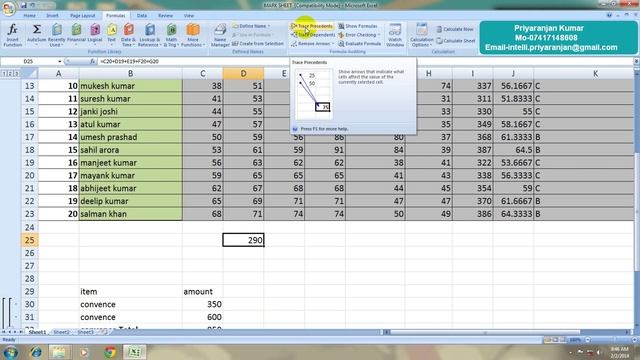Click Evaluate Formula
Screen dimensions: 640x360
point(359,43)
